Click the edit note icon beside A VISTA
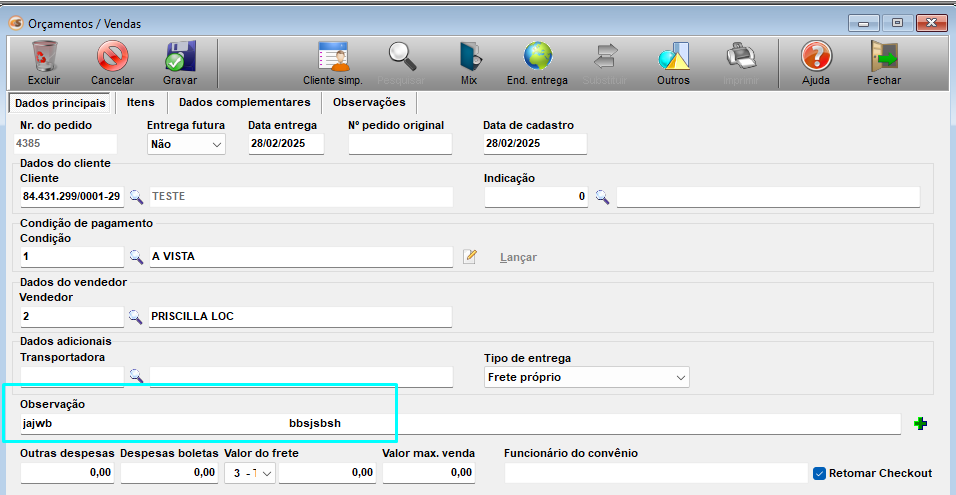Screen dimensions: 956x495 (470, 257)
